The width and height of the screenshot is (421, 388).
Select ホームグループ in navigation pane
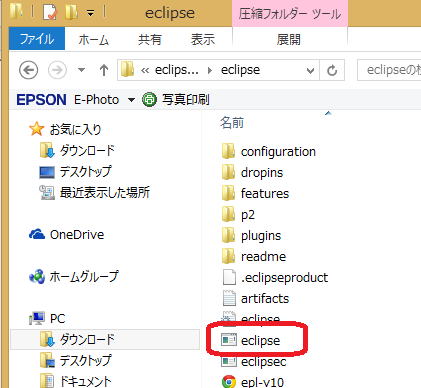[x=84, y=276]
